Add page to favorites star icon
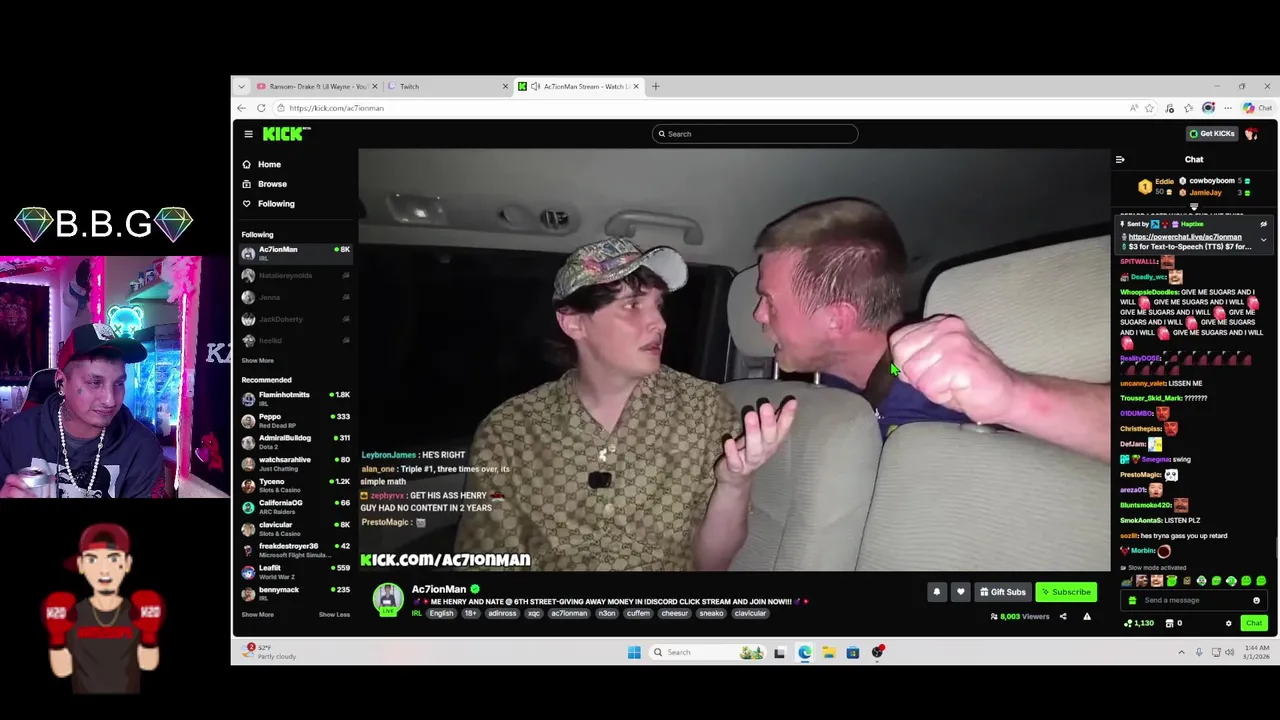 pyautogui.click(x=1150, y=108)
